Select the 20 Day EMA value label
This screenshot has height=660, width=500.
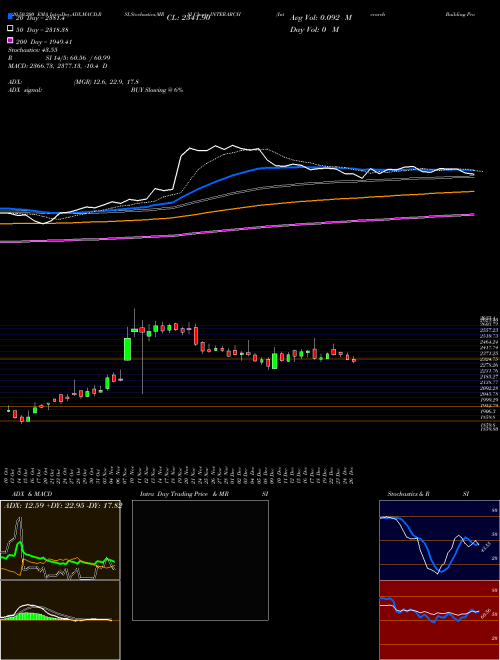tap(40, 18)
